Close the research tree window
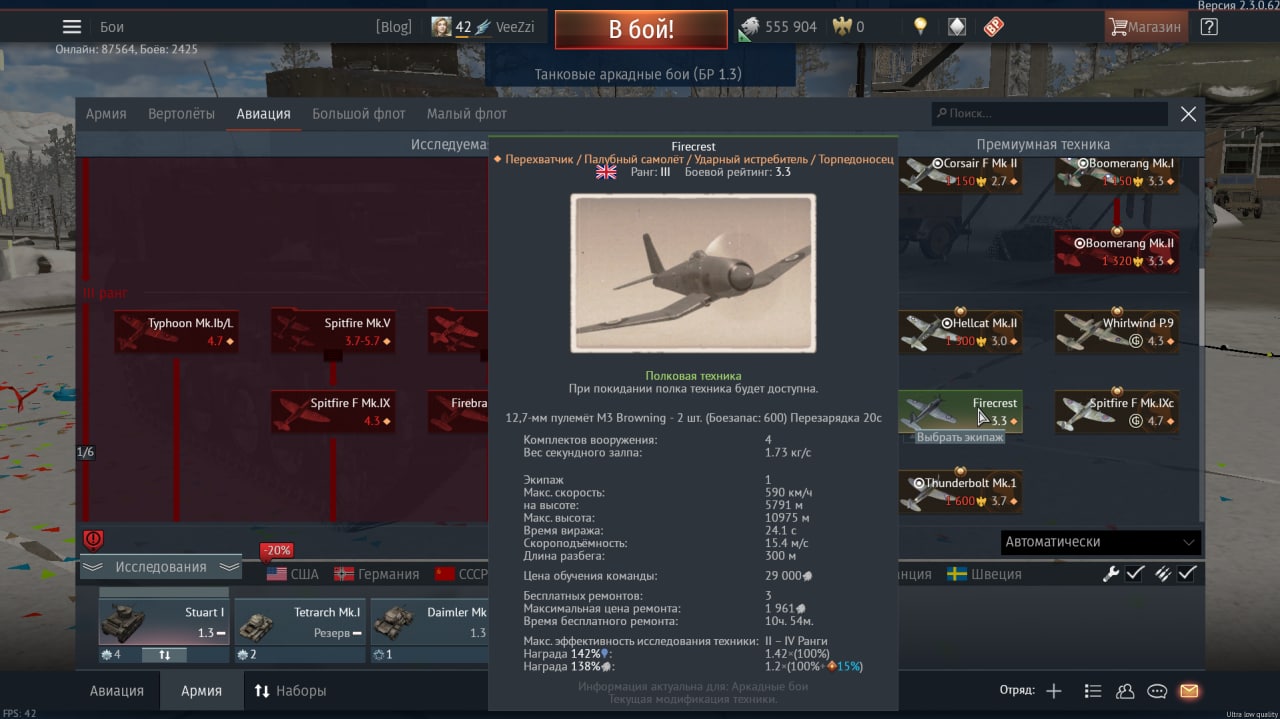1280x719 pixels. click(1188, 114)
